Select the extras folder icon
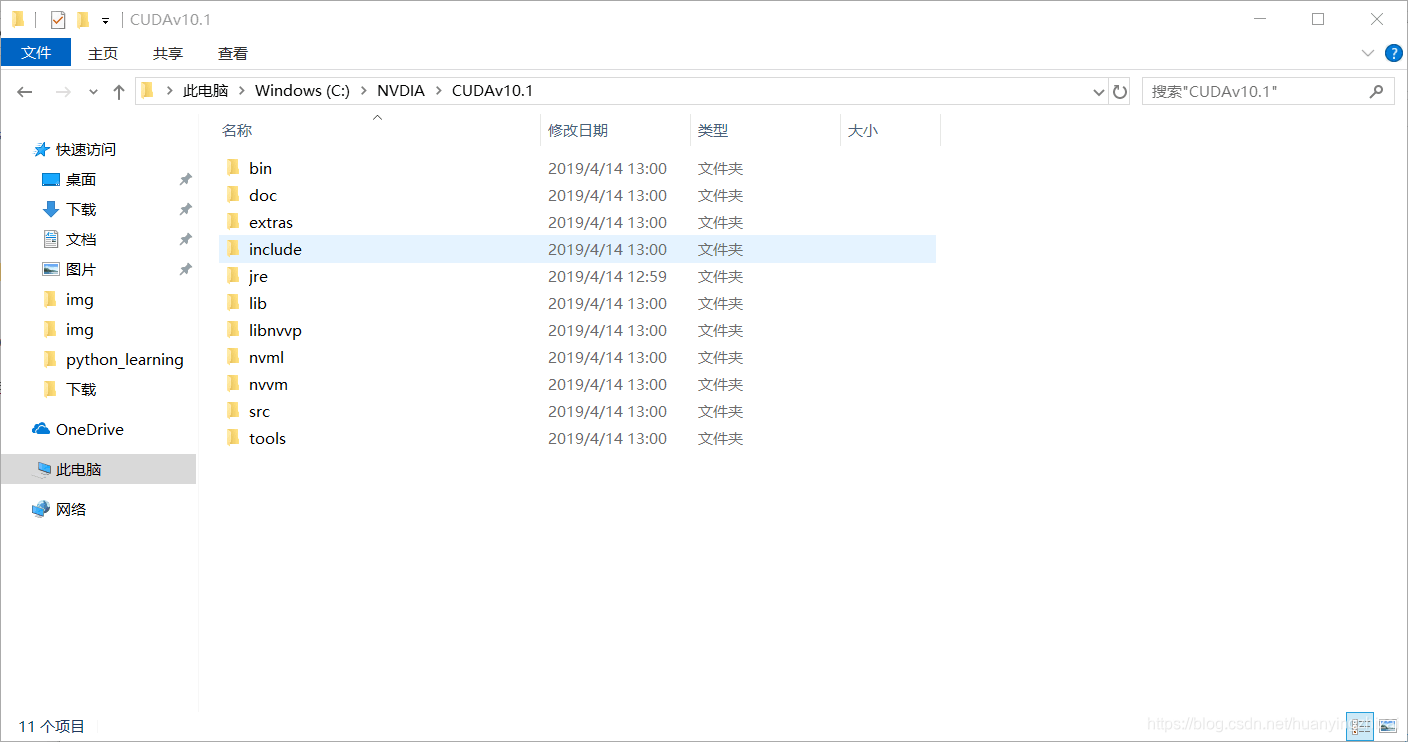 click(x=233, y=222)
